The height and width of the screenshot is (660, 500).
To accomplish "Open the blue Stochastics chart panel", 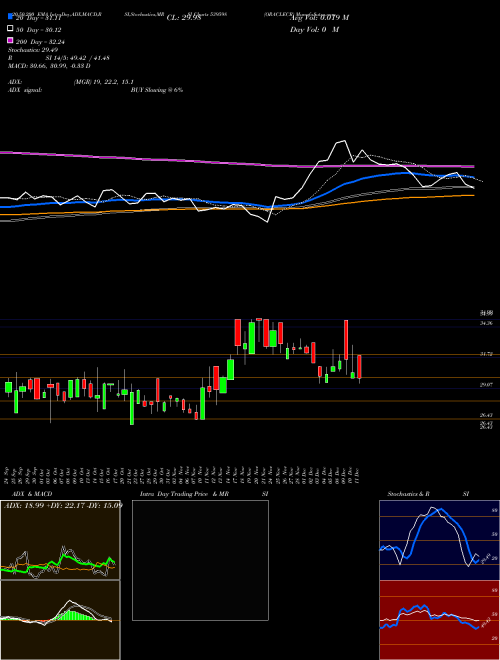I will pyautogui.click(x=440, y=540).
